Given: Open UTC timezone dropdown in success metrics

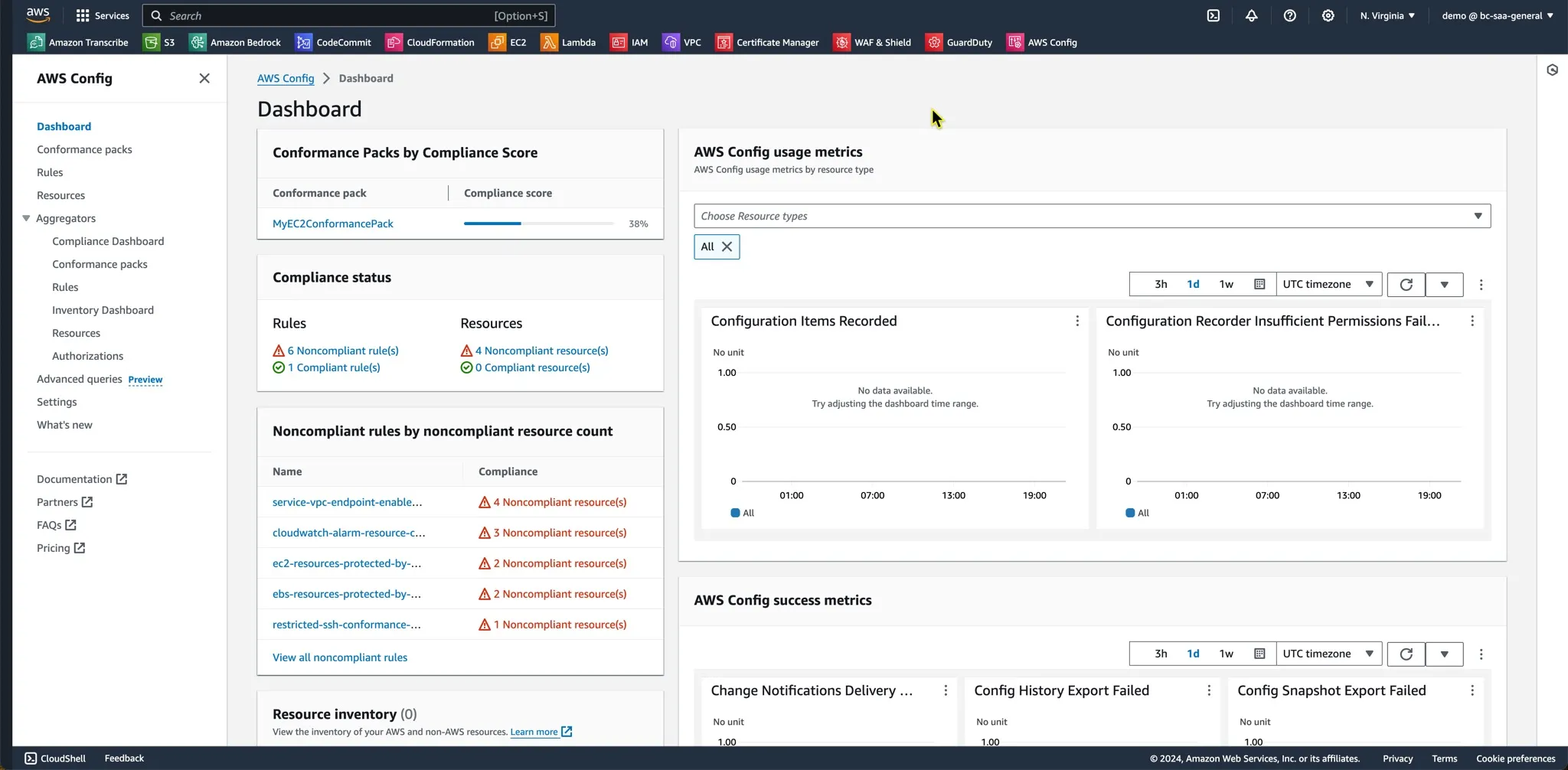Looking at the screenshot, I should coord(1328,654).
